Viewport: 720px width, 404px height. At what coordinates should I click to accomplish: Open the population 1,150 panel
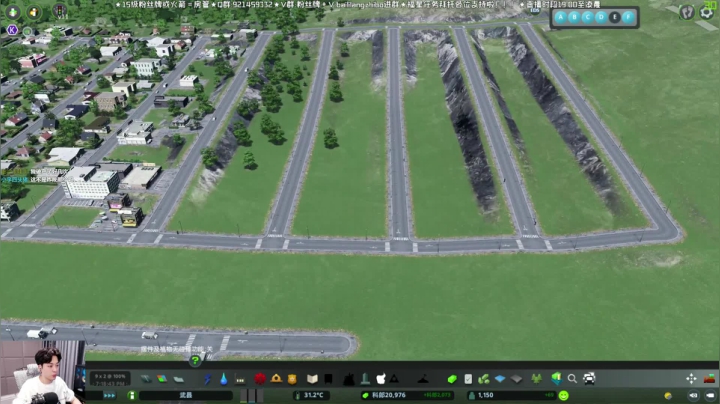tap(512, 395)
